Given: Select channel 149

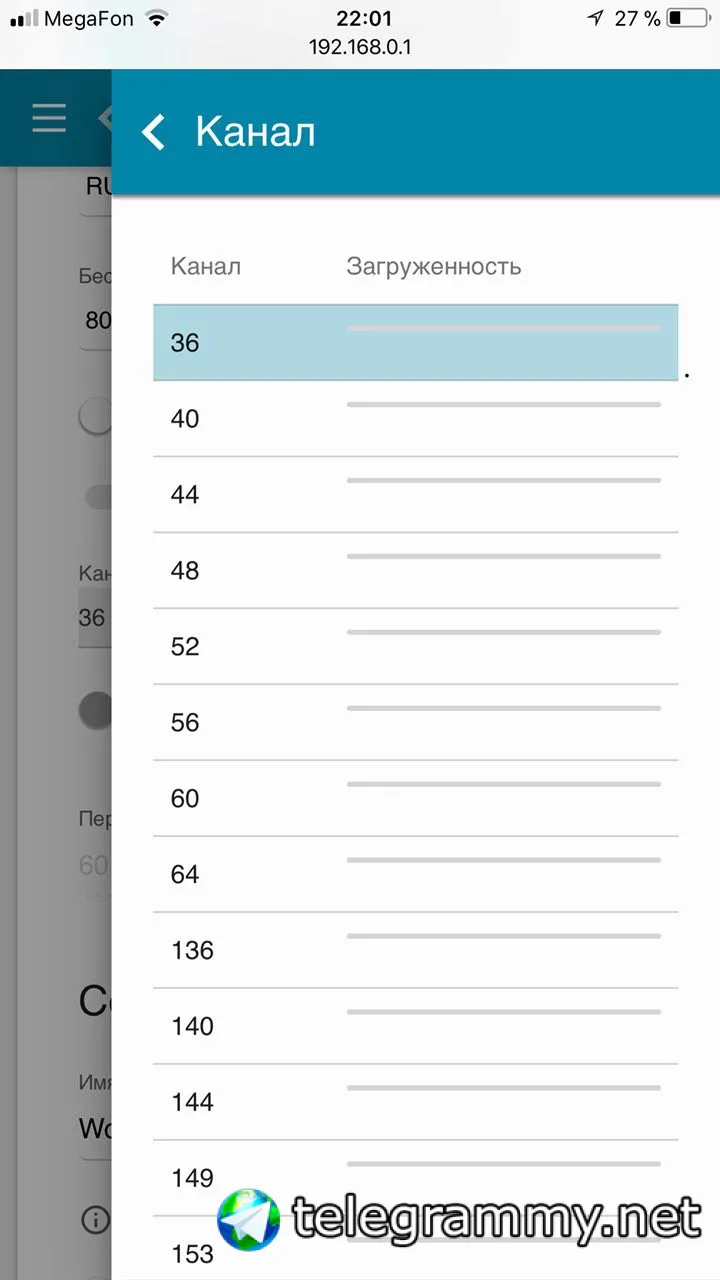Looking at the screenshot, I should click(x=415, y=1178).
